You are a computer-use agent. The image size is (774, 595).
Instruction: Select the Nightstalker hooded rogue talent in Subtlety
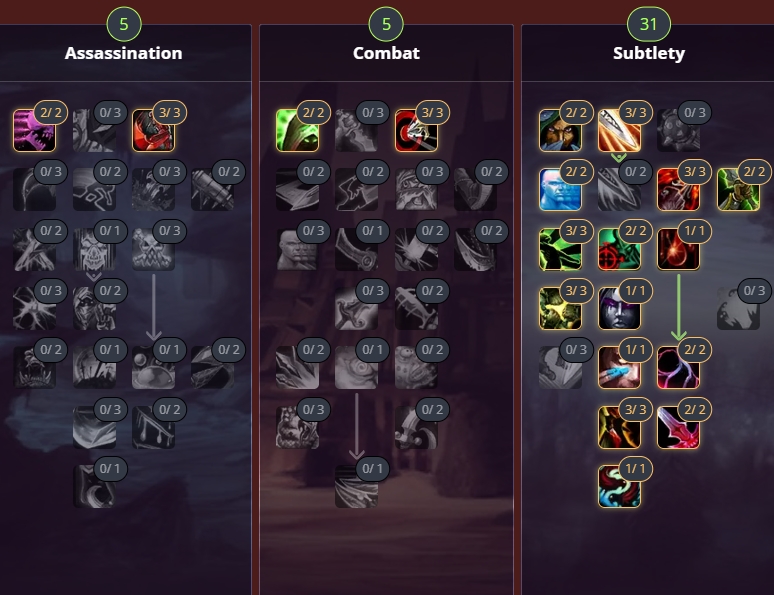tap(560, 130)
